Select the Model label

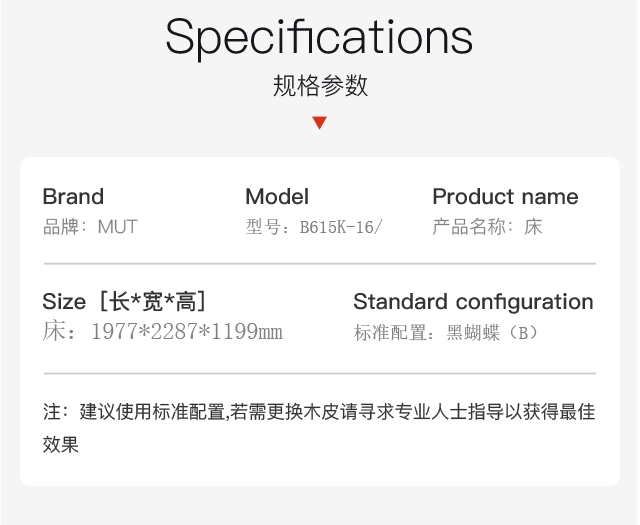point(277,196)
